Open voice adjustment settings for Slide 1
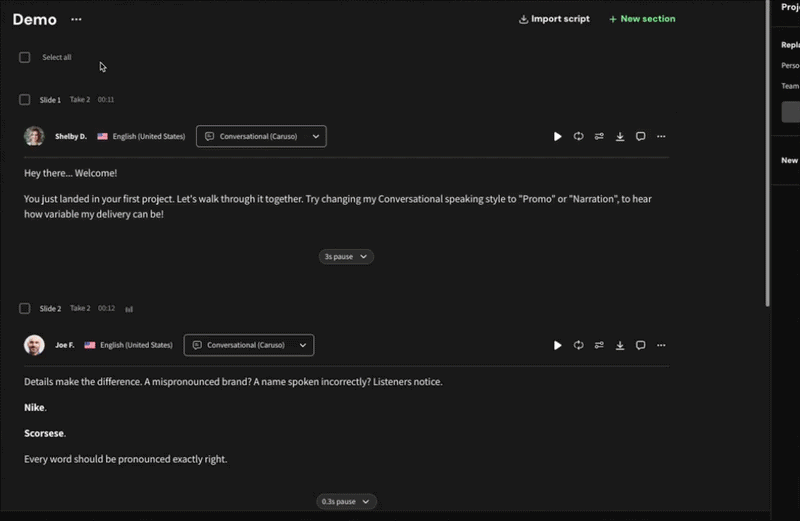800x521 pixels. 599,137
